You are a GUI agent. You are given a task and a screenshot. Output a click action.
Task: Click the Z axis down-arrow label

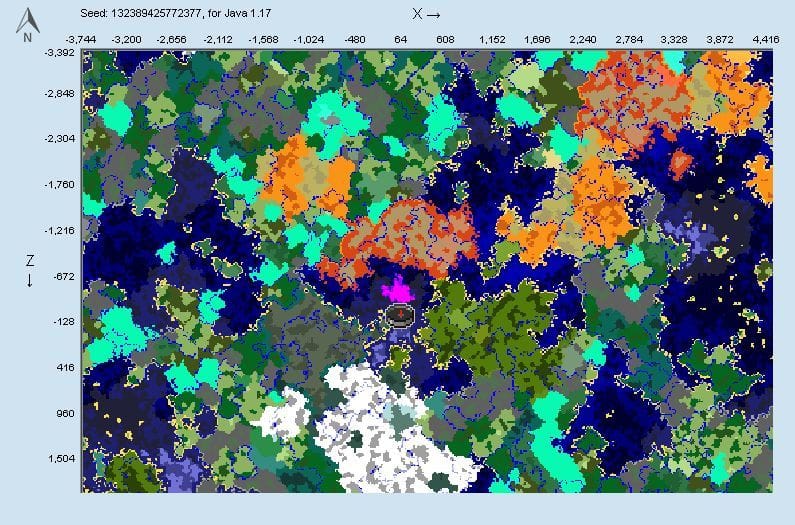30,270
